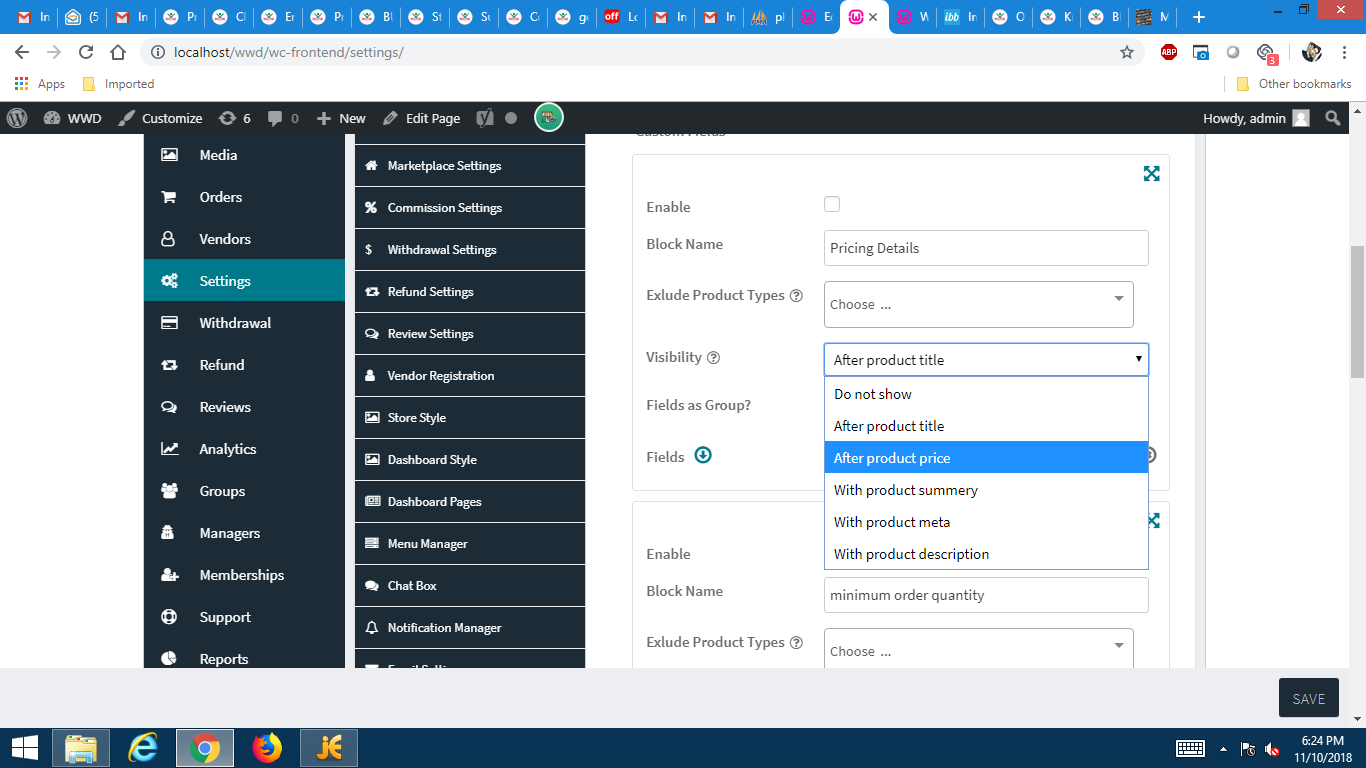Choose 'With product summery' option

[986, 490]
